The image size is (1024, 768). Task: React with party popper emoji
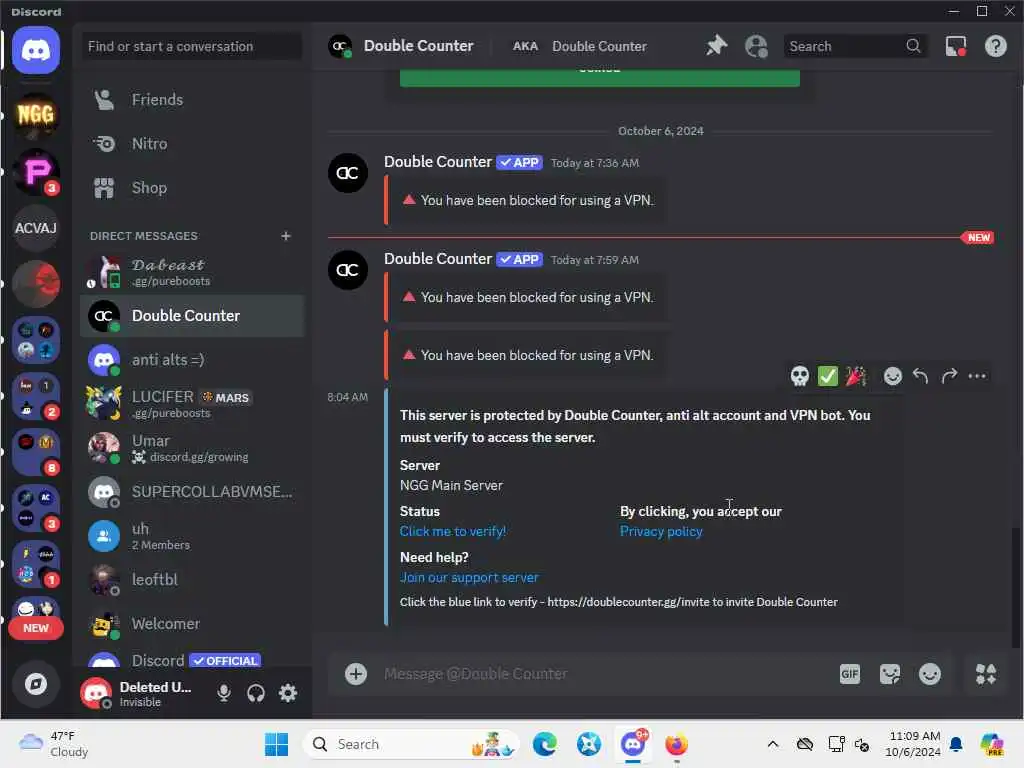click(x=856, y=376)
